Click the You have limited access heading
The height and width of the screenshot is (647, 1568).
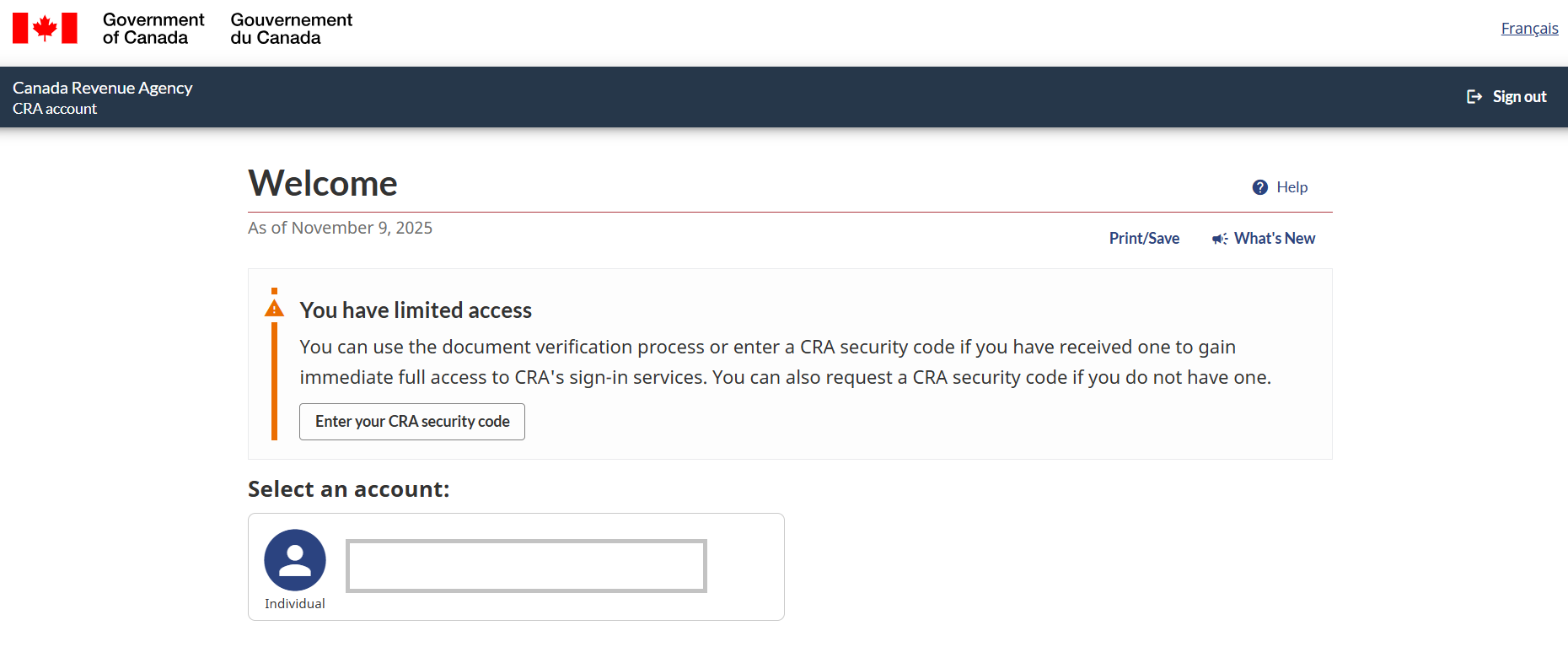[x=416, y=310]
